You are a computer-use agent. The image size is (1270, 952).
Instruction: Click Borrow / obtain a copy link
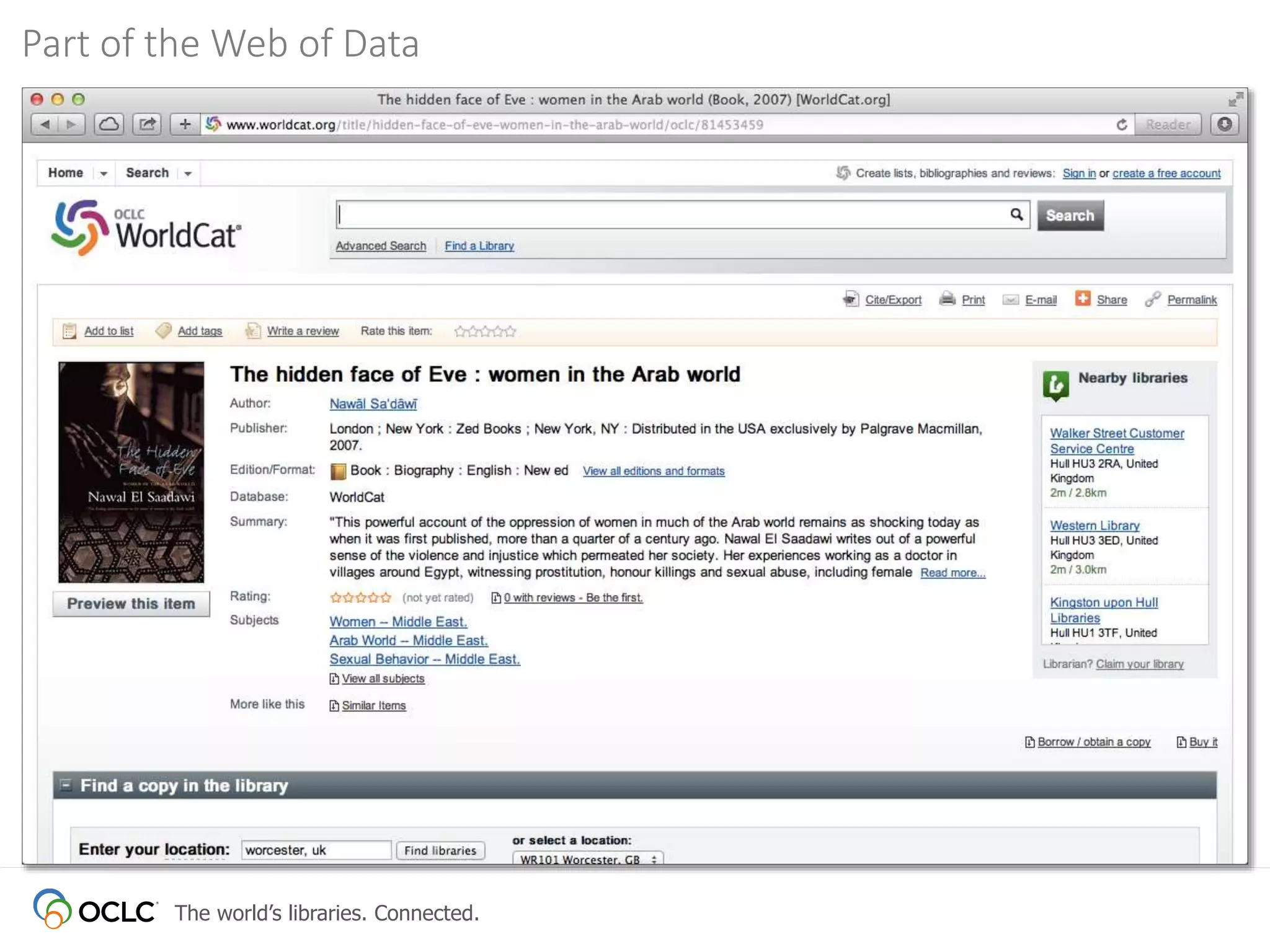point(1094,742)
